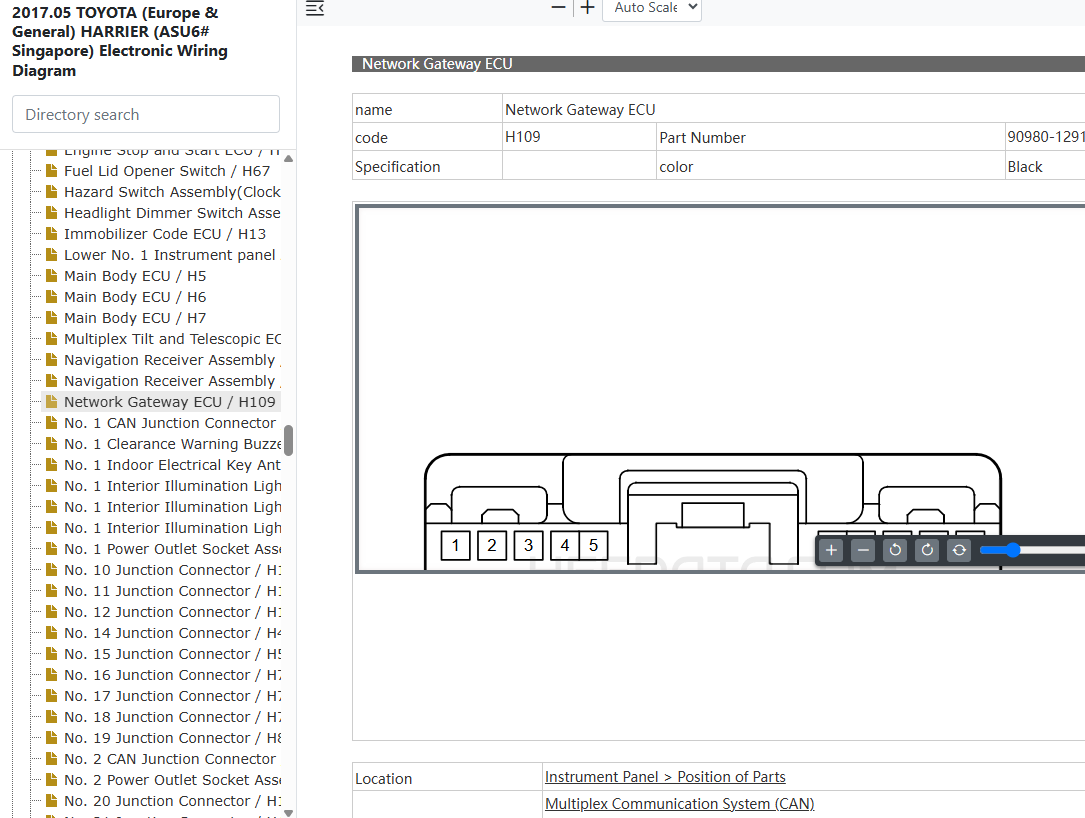Open Main Body ECU / H7 entry

coord(135,318)
